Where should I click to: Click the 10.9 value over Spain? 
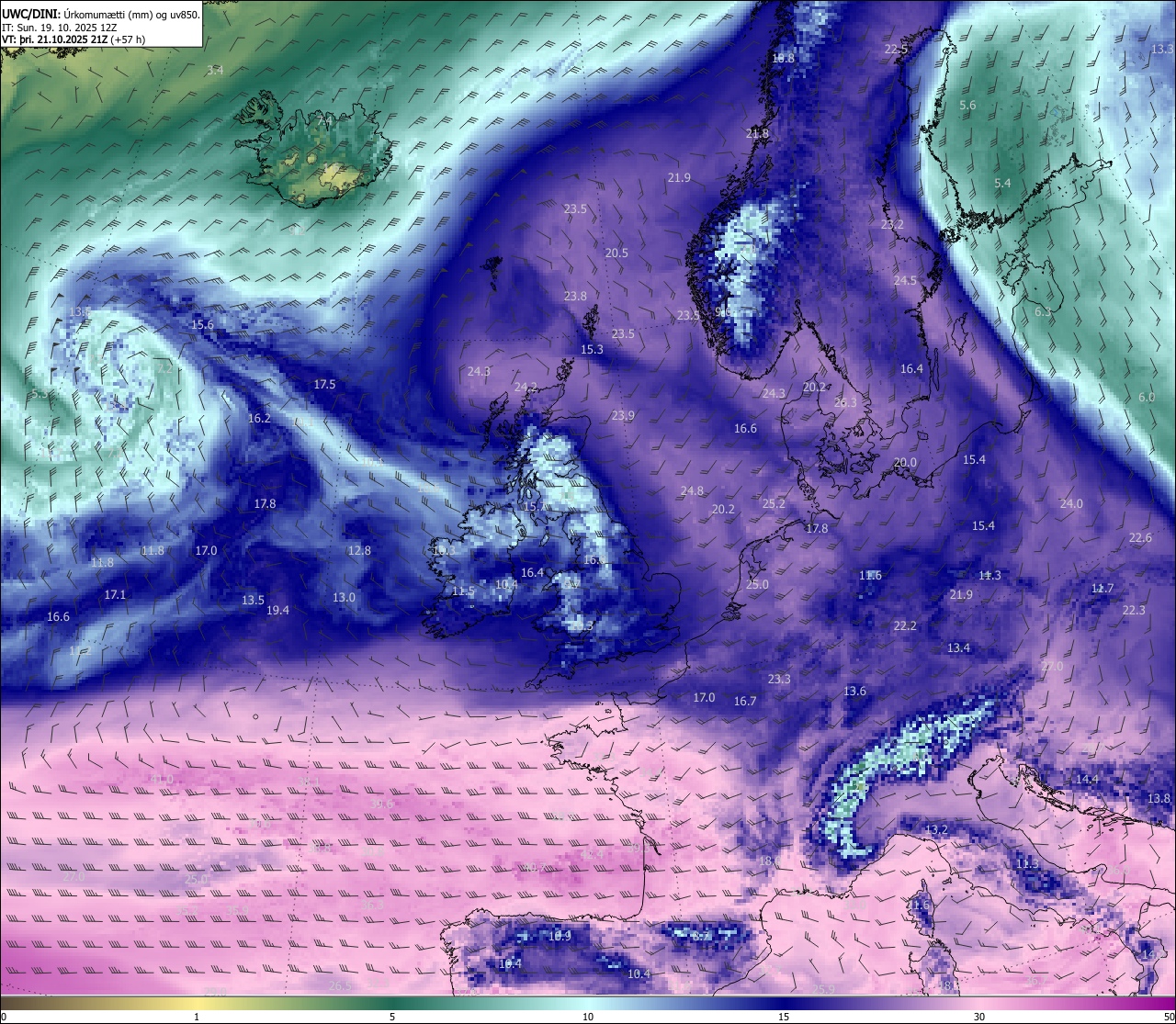point(560,936)
